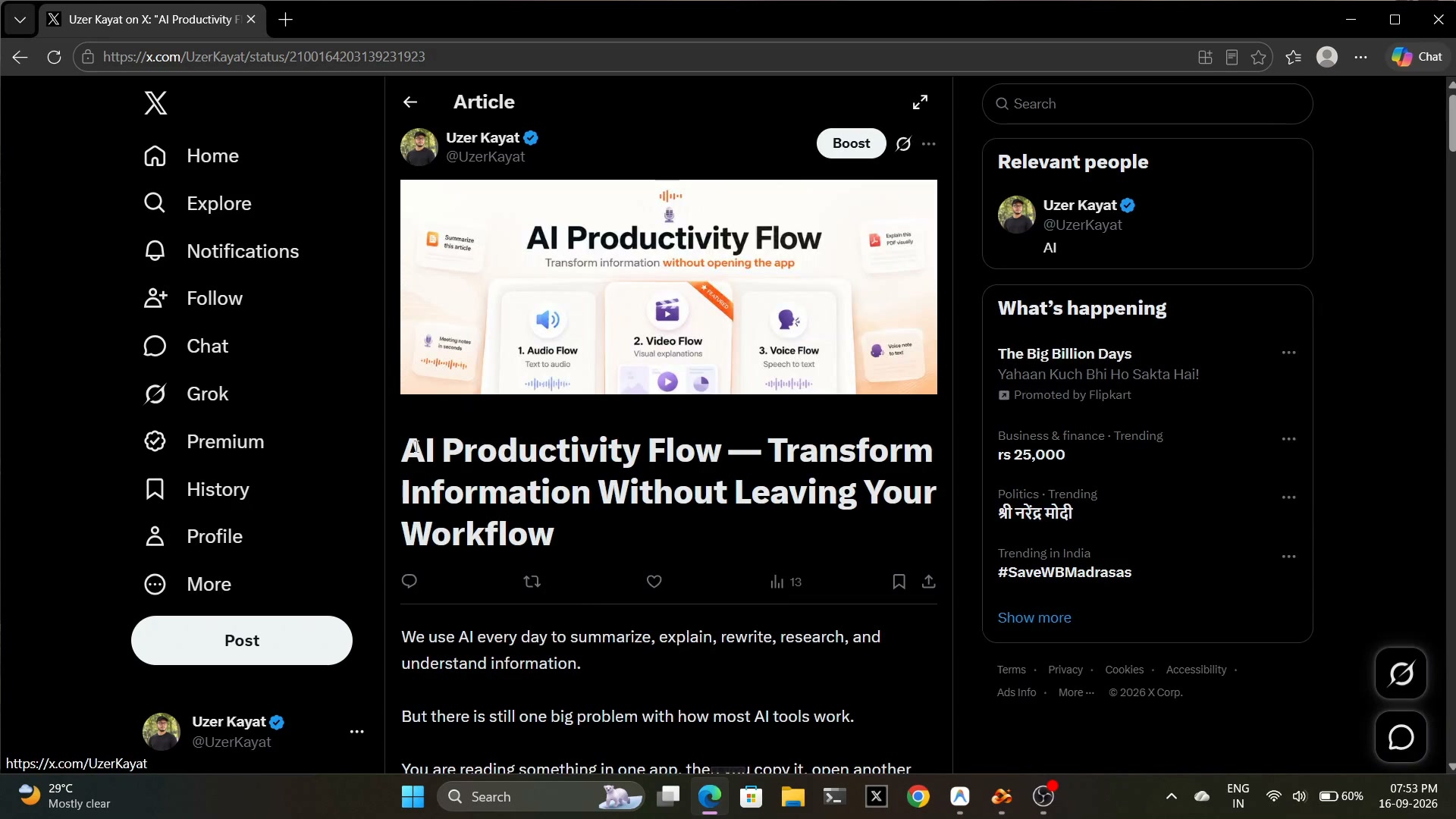The height and width of the screenshot is (819, 1456).
Task: Open article options three-dot menu
Action: 929,143
